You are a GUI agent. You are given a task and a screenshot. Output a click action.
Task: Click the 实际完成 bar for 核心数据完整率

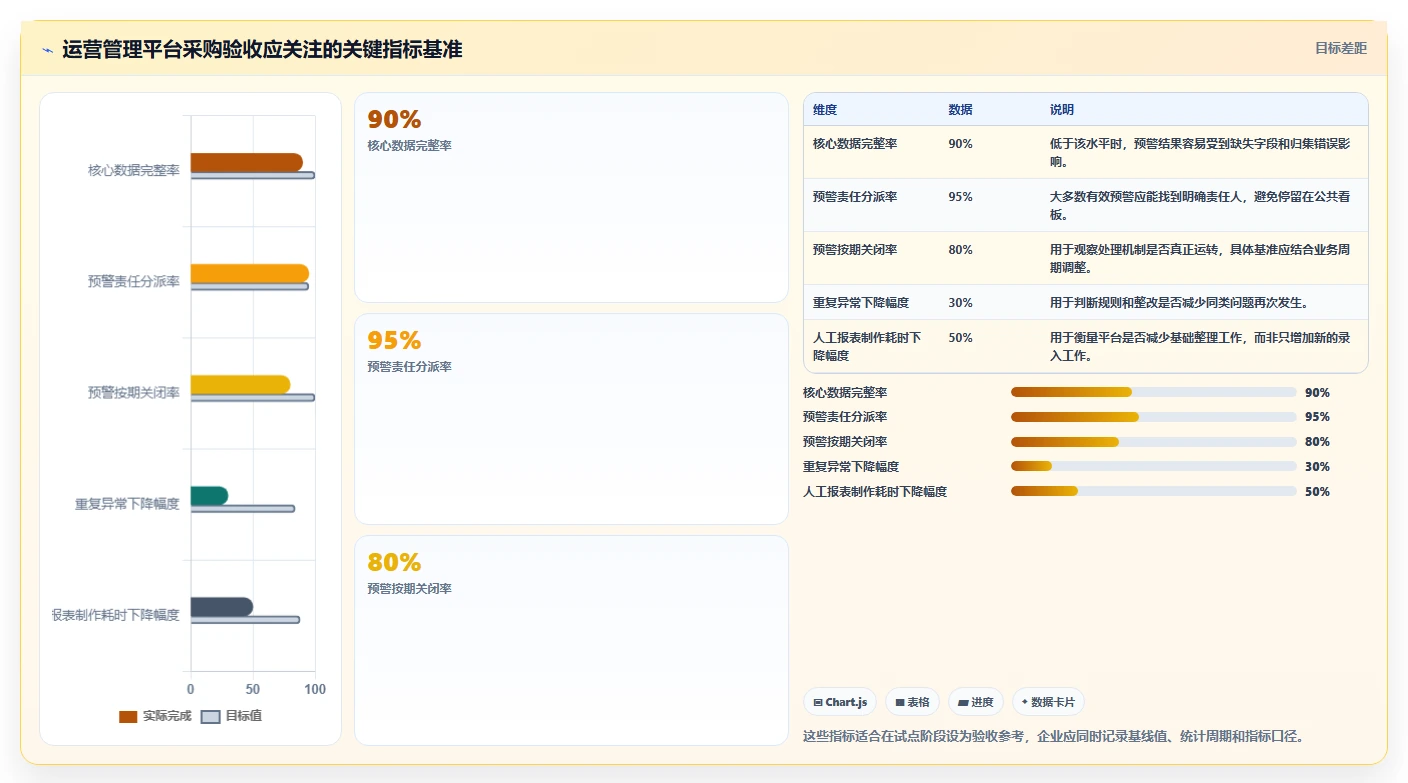tap(246, 162)
